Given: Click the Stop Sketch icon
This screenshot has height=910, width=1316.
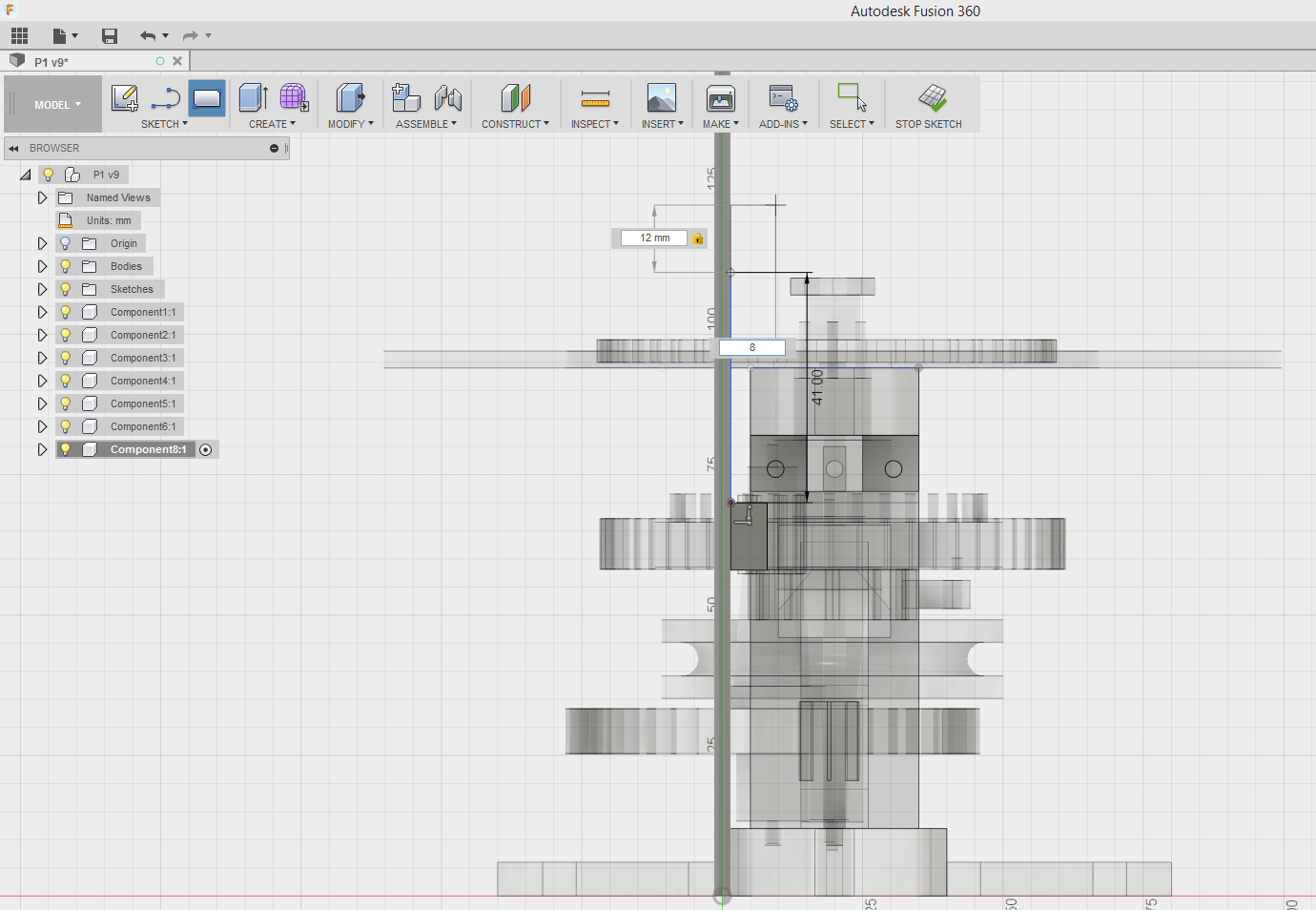Looking at the screenshot, I should [933, 98].
